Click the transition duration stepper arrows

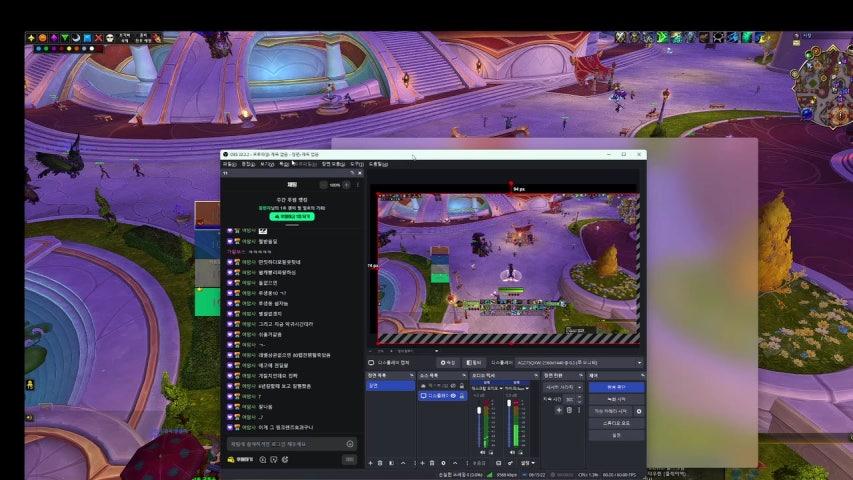click(x=579, y=399)
